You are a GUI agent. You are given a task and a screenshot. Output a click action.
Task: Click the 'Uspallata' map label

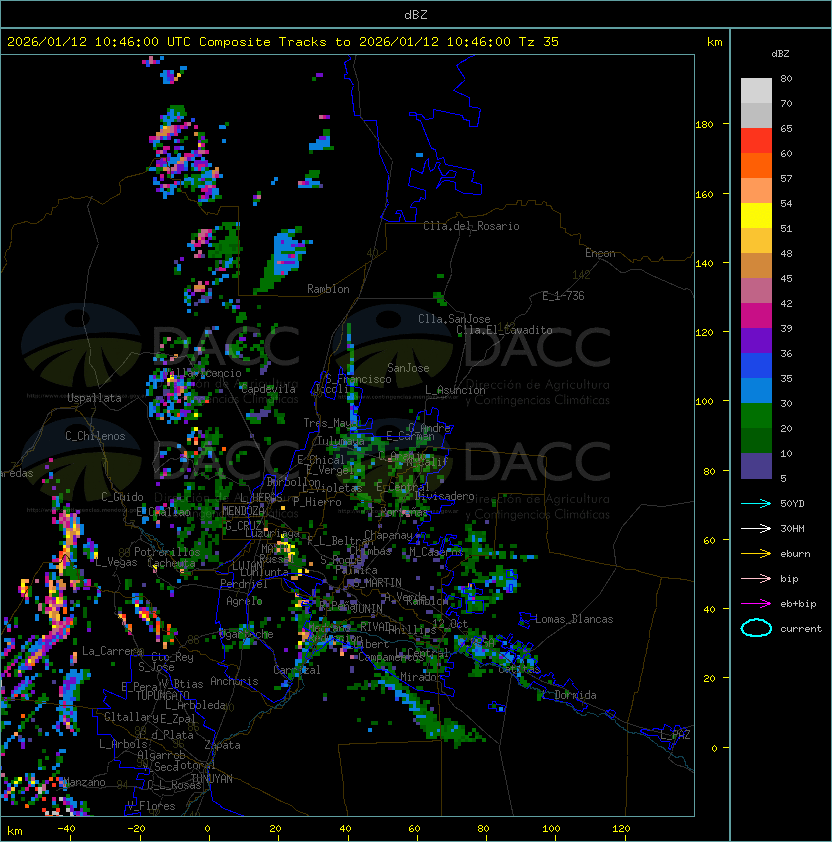coord(94,398)
